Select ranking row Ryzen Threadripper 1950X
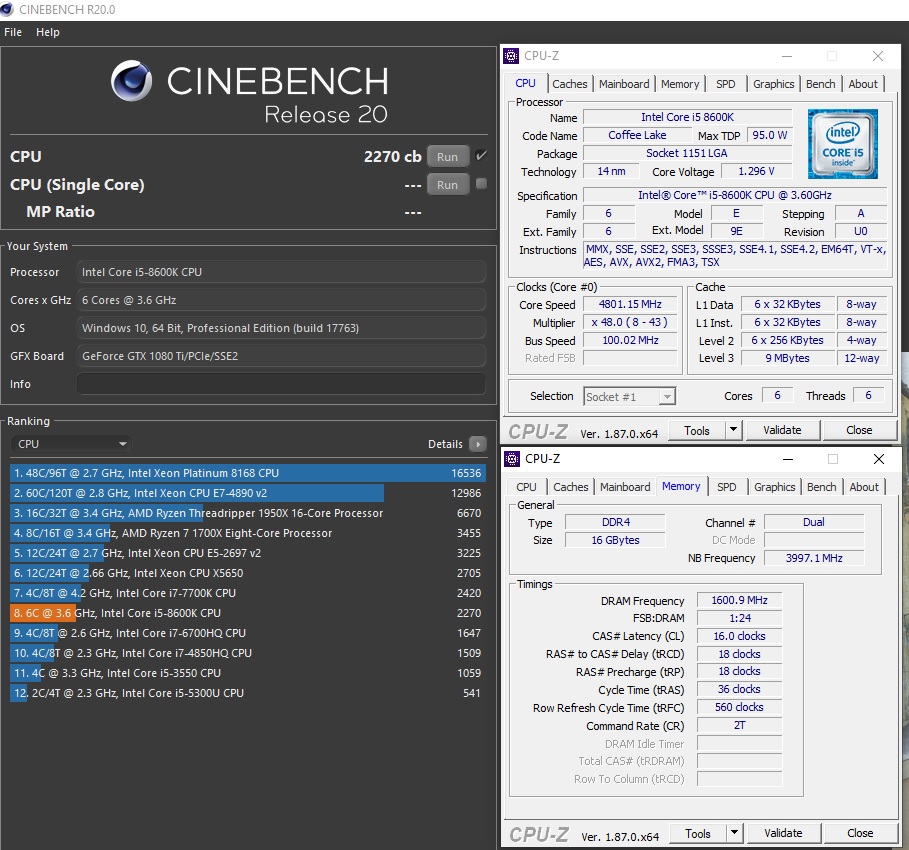The image size is (909, 850). 248,513
